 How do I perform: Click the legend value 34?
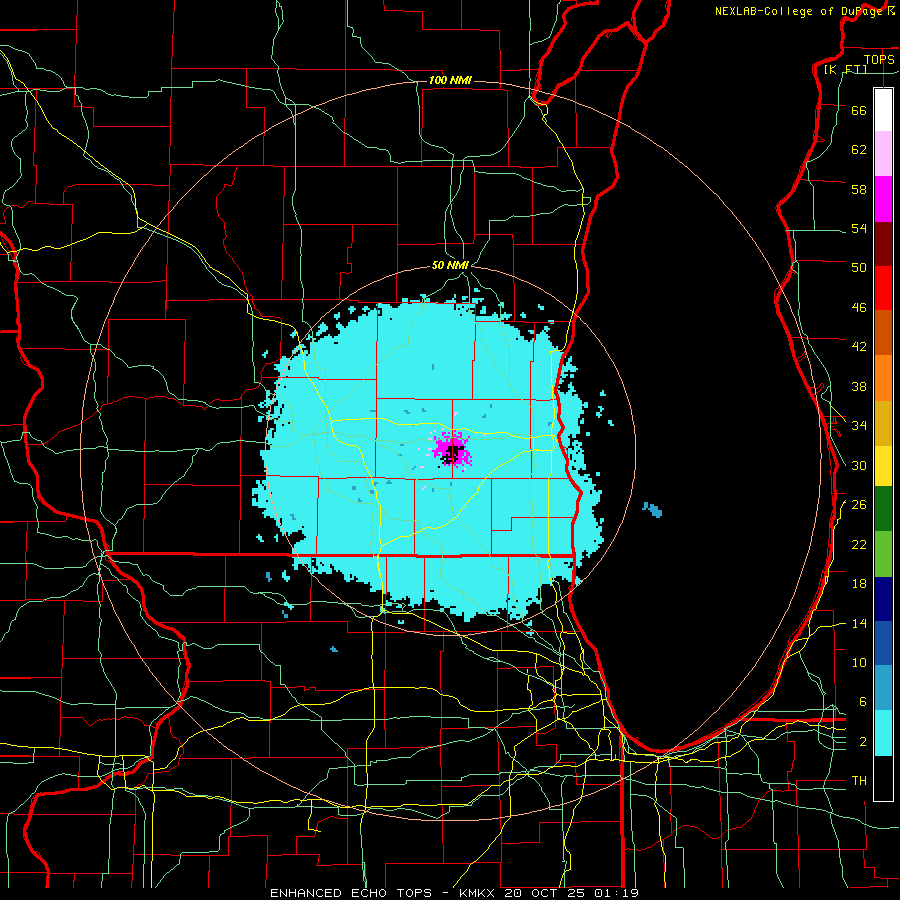coord(859,425)
